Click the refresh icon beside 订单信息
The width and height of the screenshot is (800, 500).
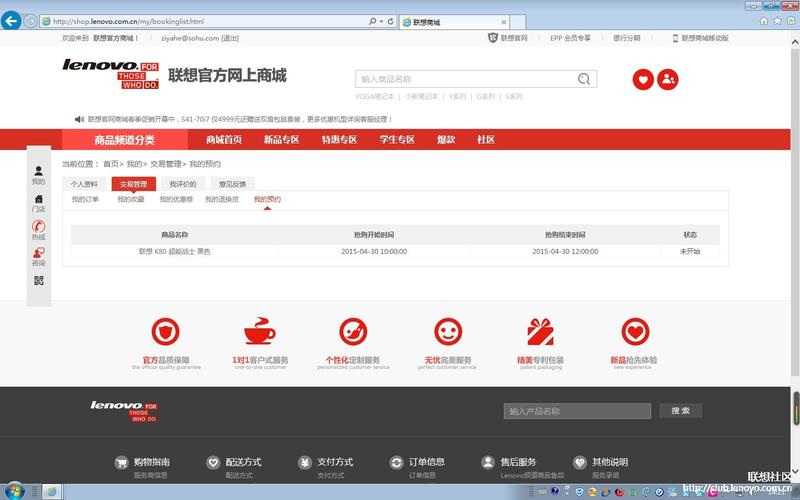tap(396, 463)
